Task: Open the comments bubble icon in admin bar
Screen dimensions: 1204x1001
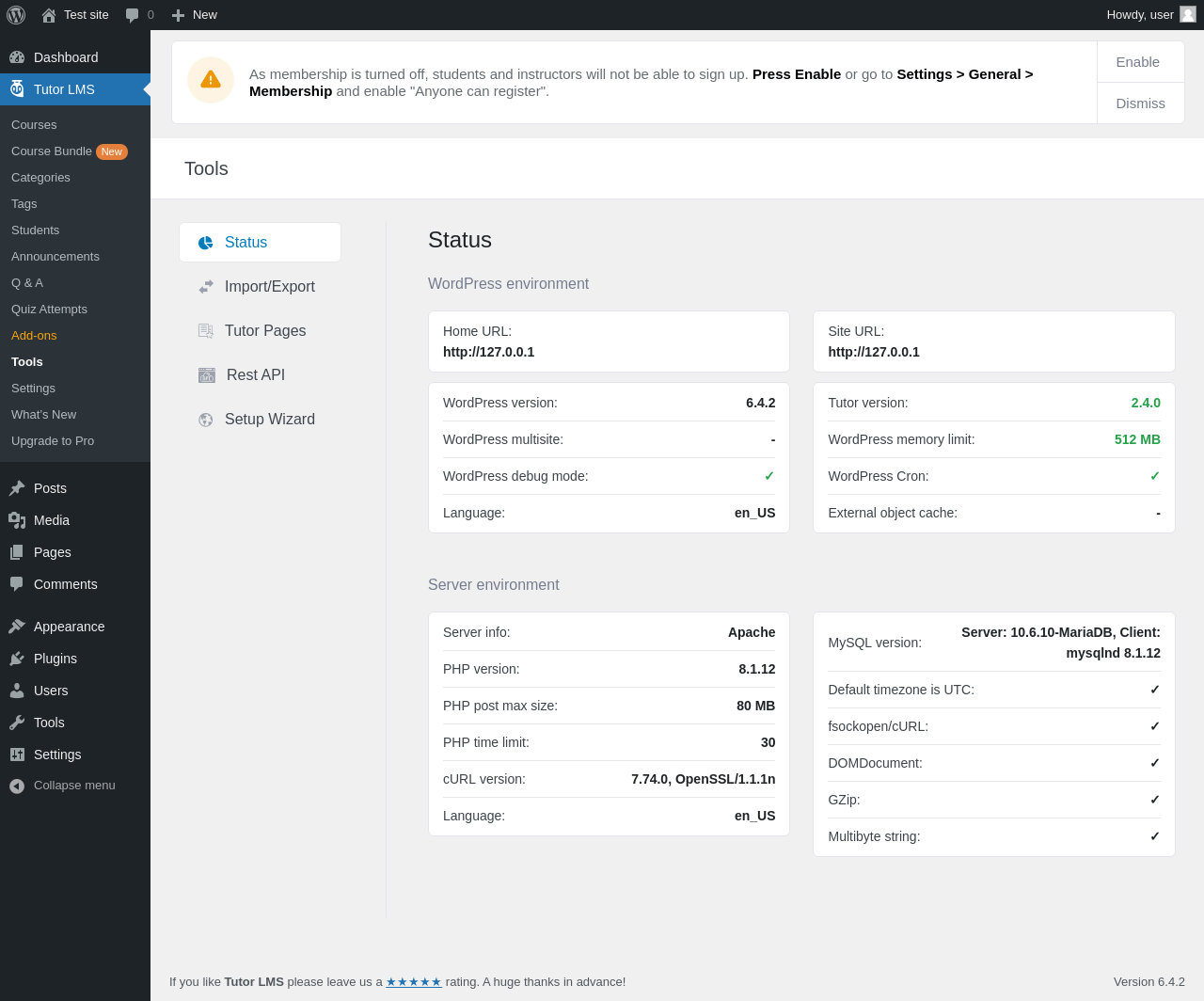Action: (133, 15)
